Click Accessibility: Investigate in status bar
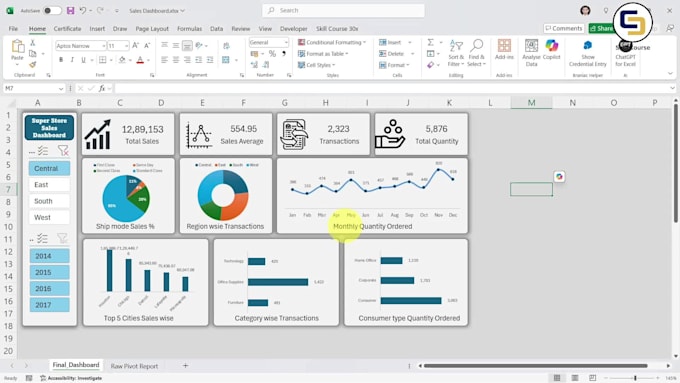The width and height of the screenshot is (680, 383). point(71,378)
